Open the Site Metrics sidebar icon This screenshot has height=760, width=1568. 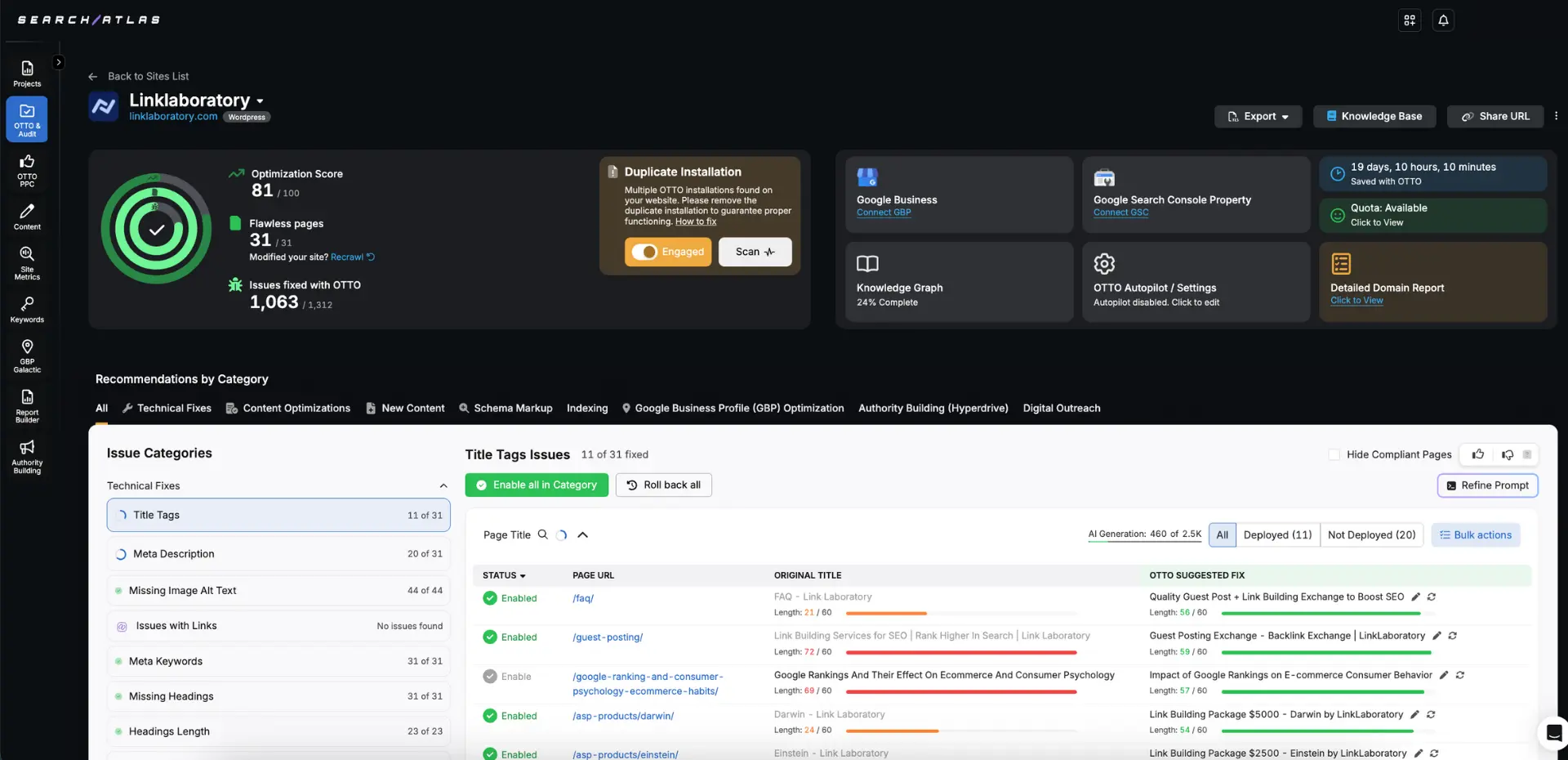click(27, 262)
